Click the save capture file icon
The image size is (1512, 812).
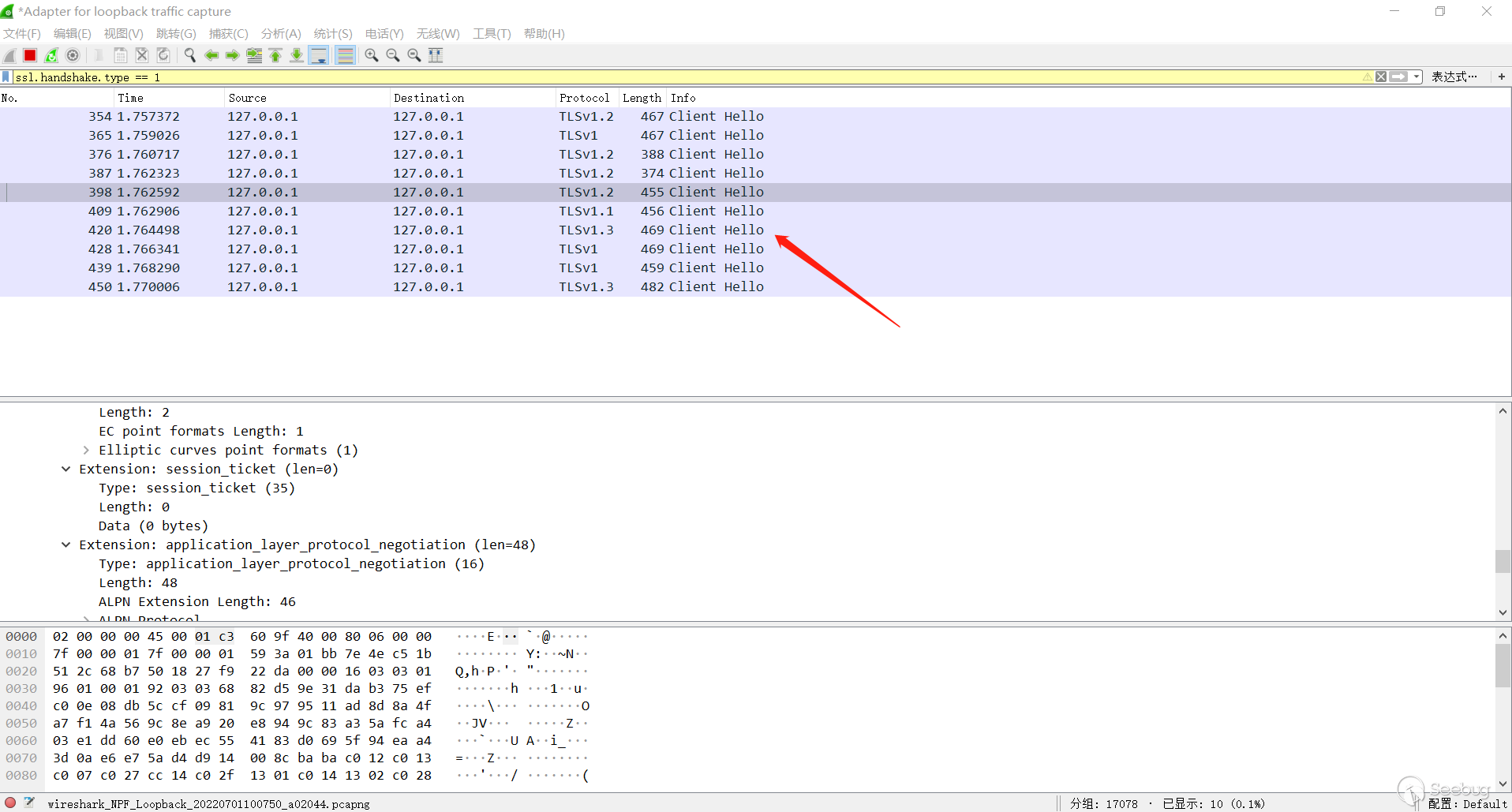click(121, 55)
